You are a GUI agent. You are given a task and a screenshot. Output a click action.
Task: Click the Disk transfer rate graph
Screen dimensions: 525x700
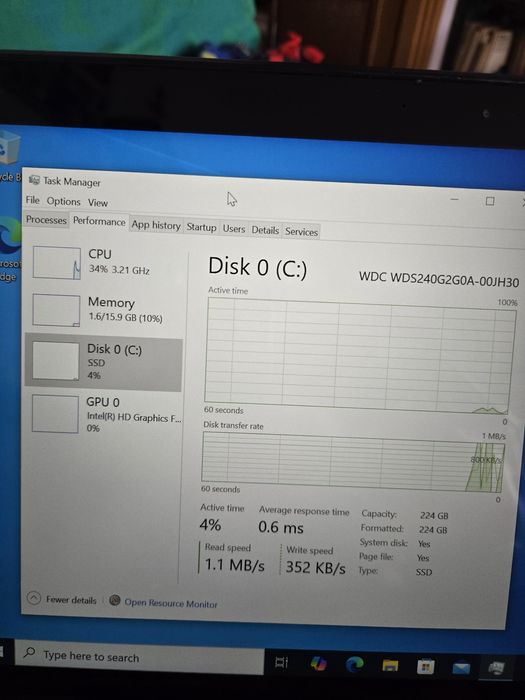click(353, 462)
